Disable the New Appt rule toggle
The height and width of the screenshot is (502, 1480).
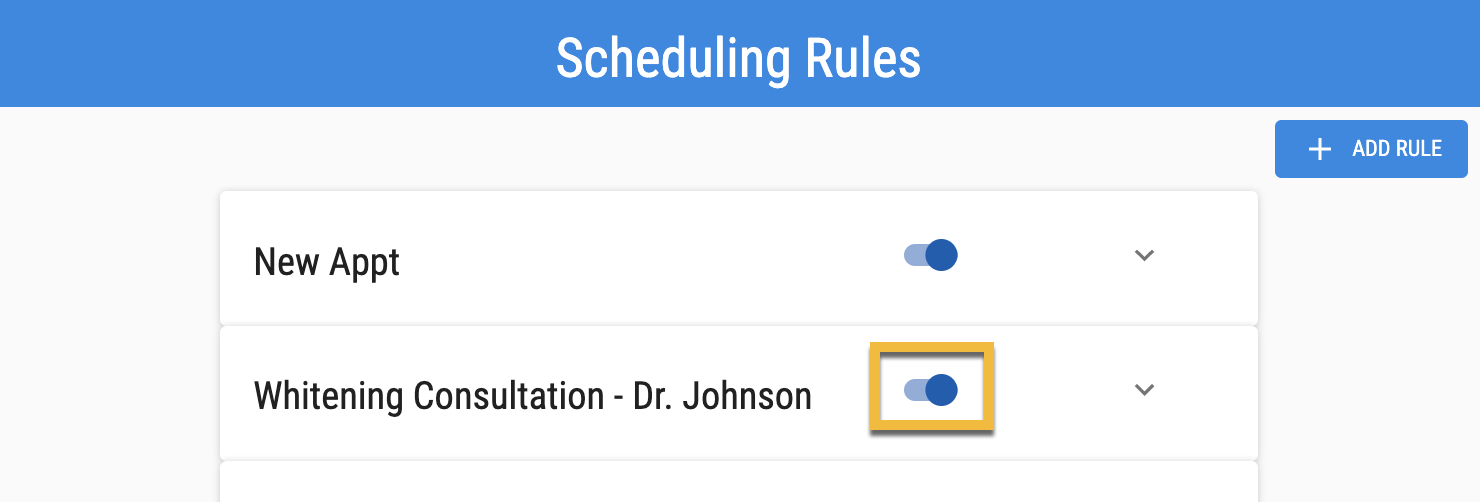pos(931,255)
